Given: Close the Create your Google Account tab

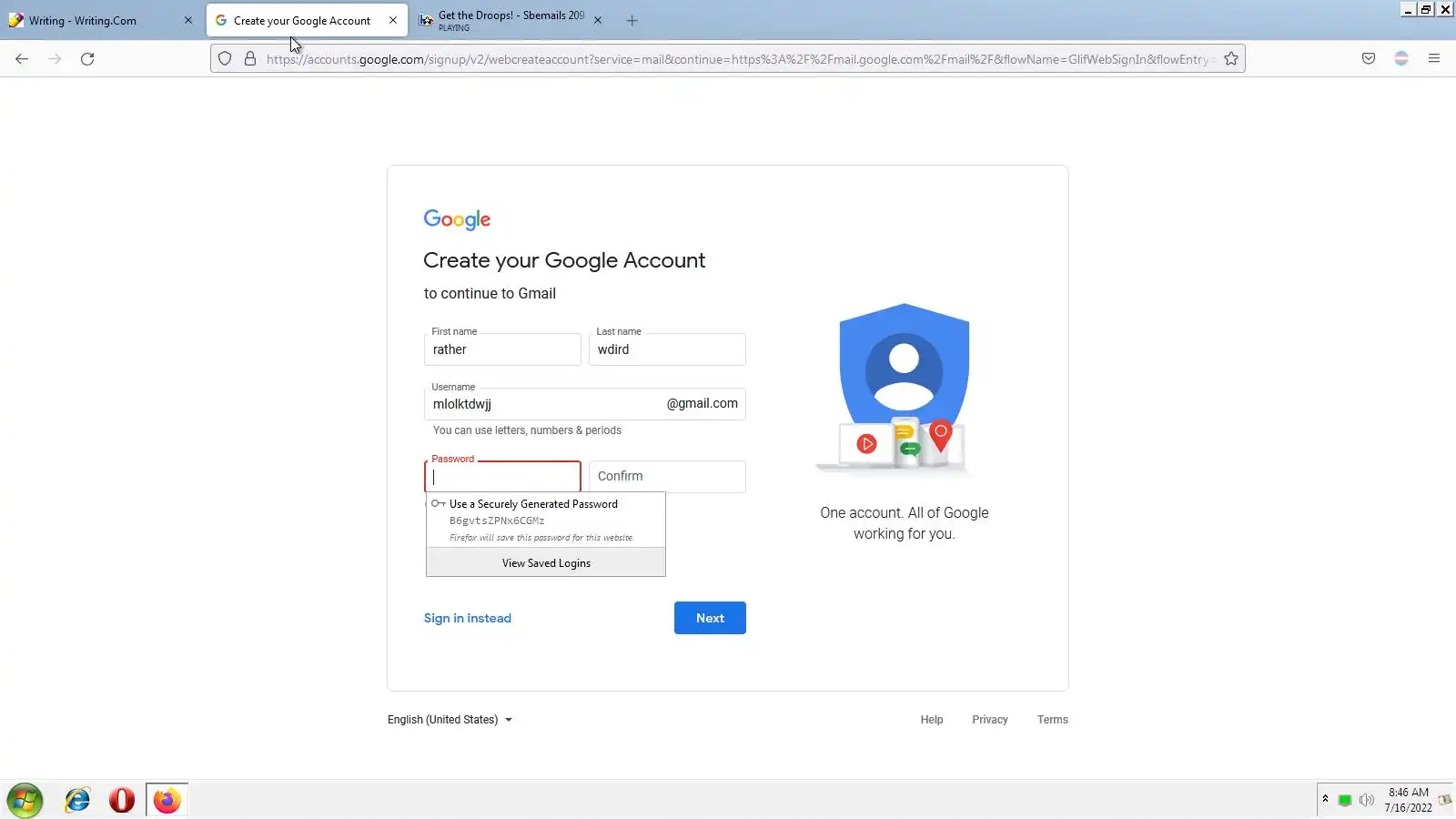Looking at the screenshot, I should 393,20.
